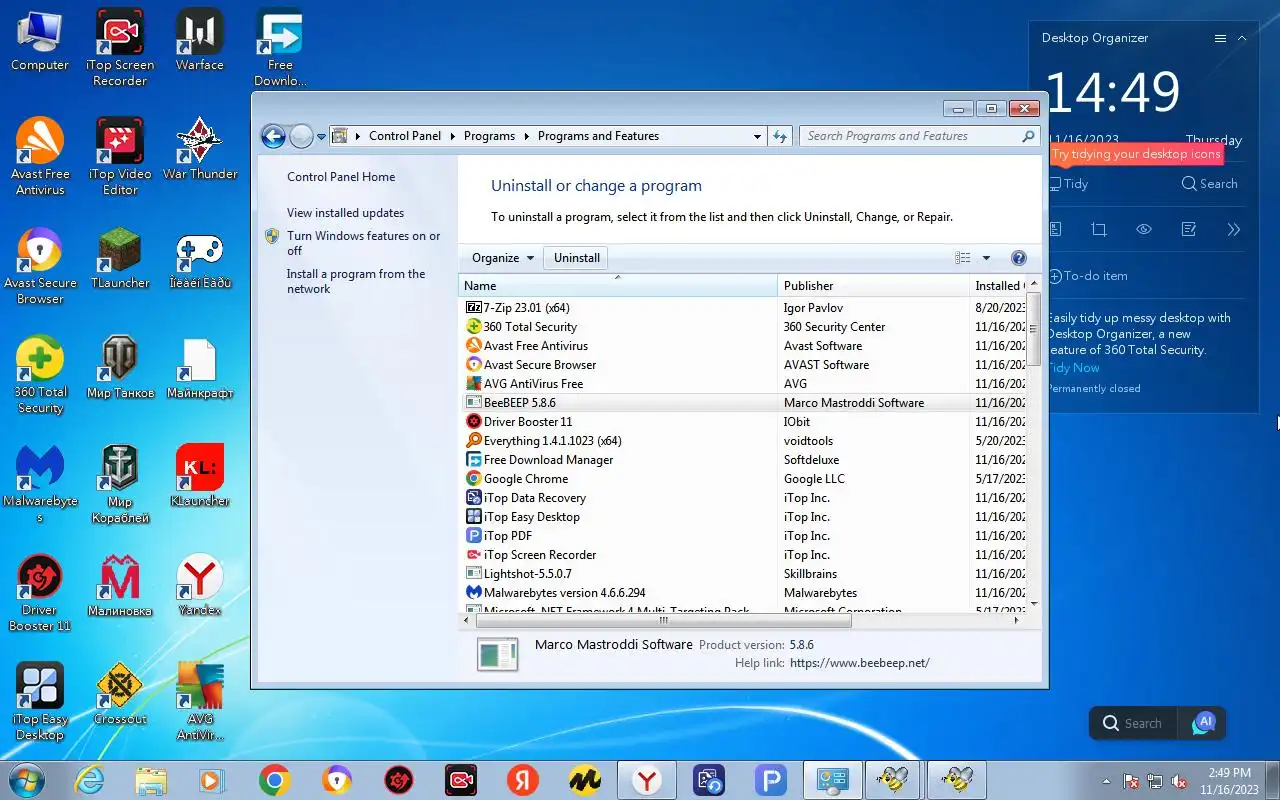Open the Help question mark icon

tap(1018, 258)
